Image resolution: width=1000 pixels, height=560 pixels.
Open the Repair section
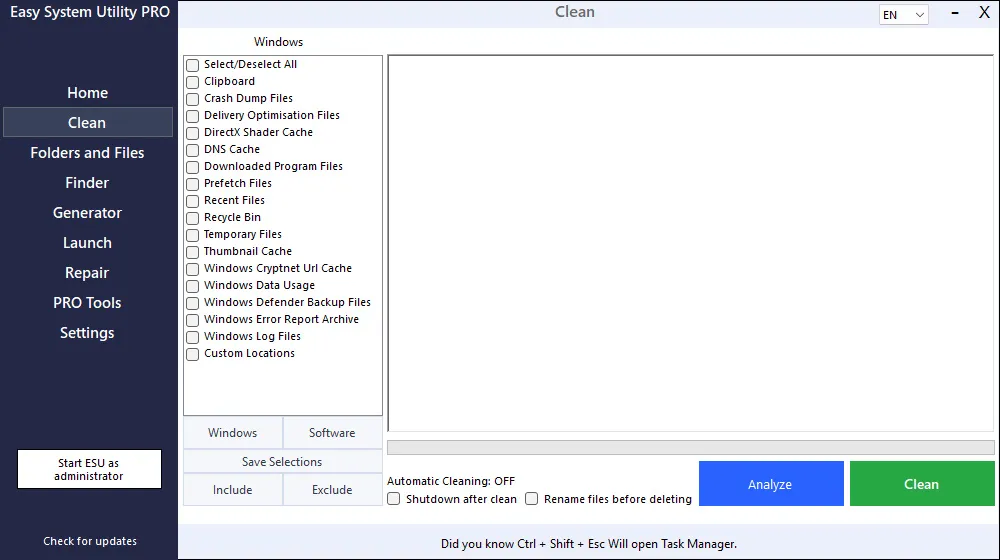point(87,272)
